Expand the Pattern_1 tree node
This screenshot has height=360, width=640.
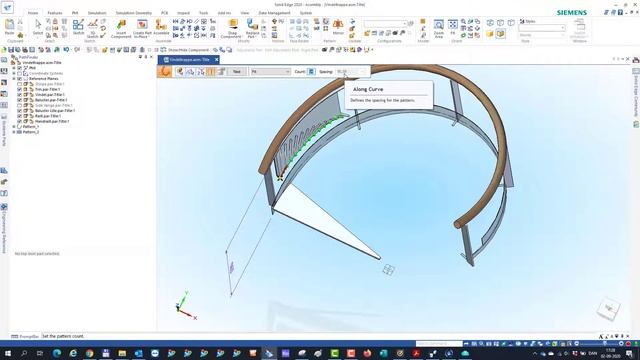coord(14,127)
